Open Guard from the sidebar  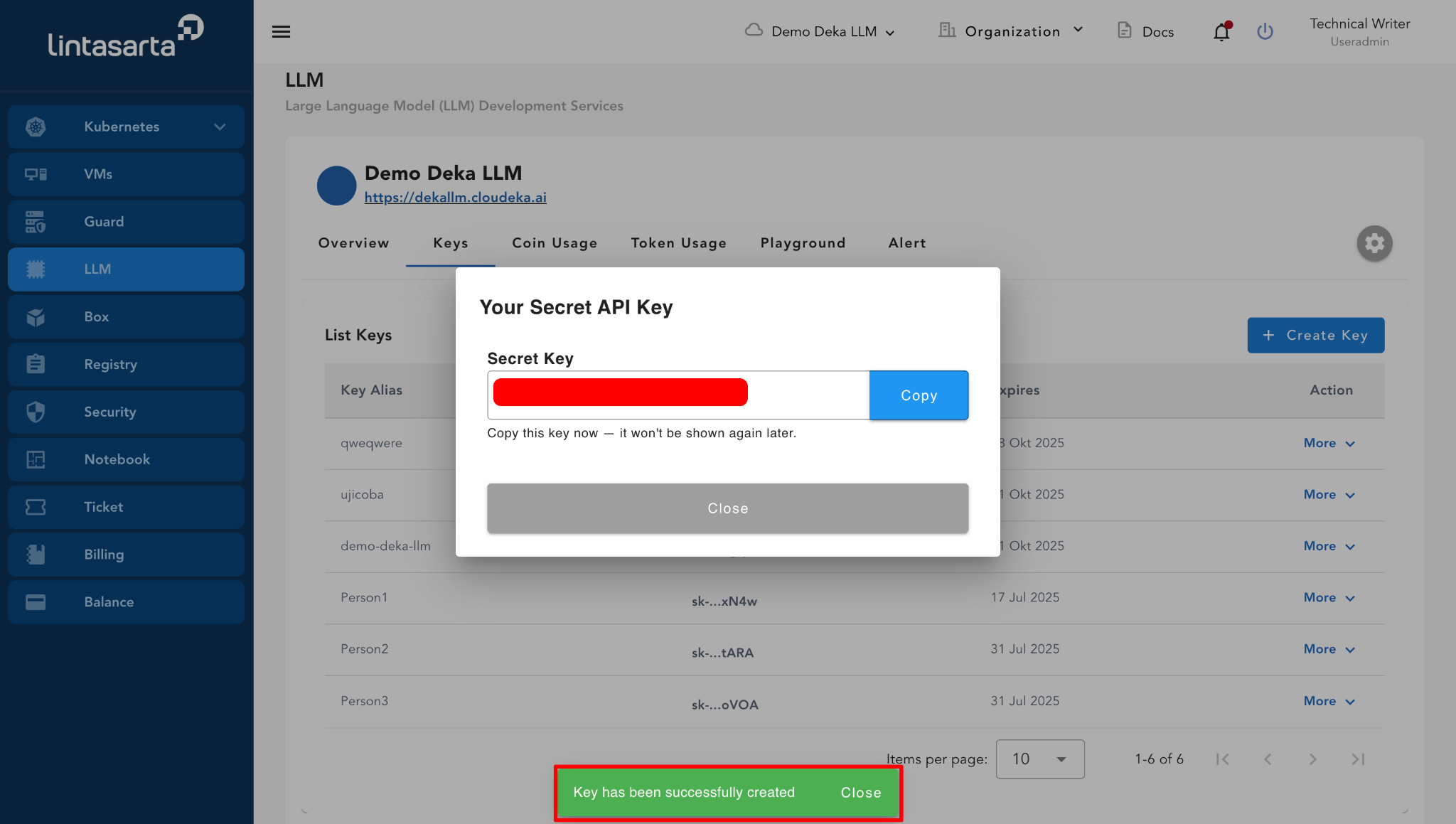point(126,222)
